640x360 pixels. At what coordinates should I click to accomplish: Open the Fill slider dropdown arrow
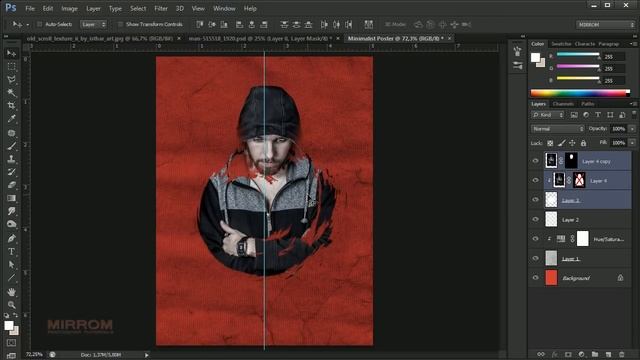632,143
